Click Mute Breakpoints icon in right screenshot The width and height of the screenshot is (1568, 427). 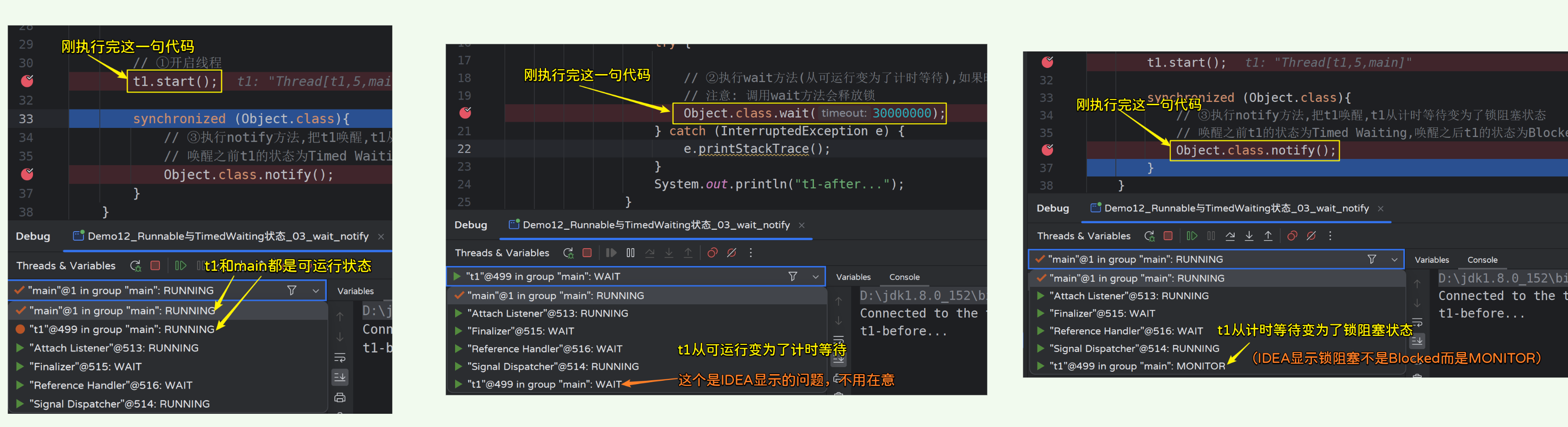pos(1311,236)
